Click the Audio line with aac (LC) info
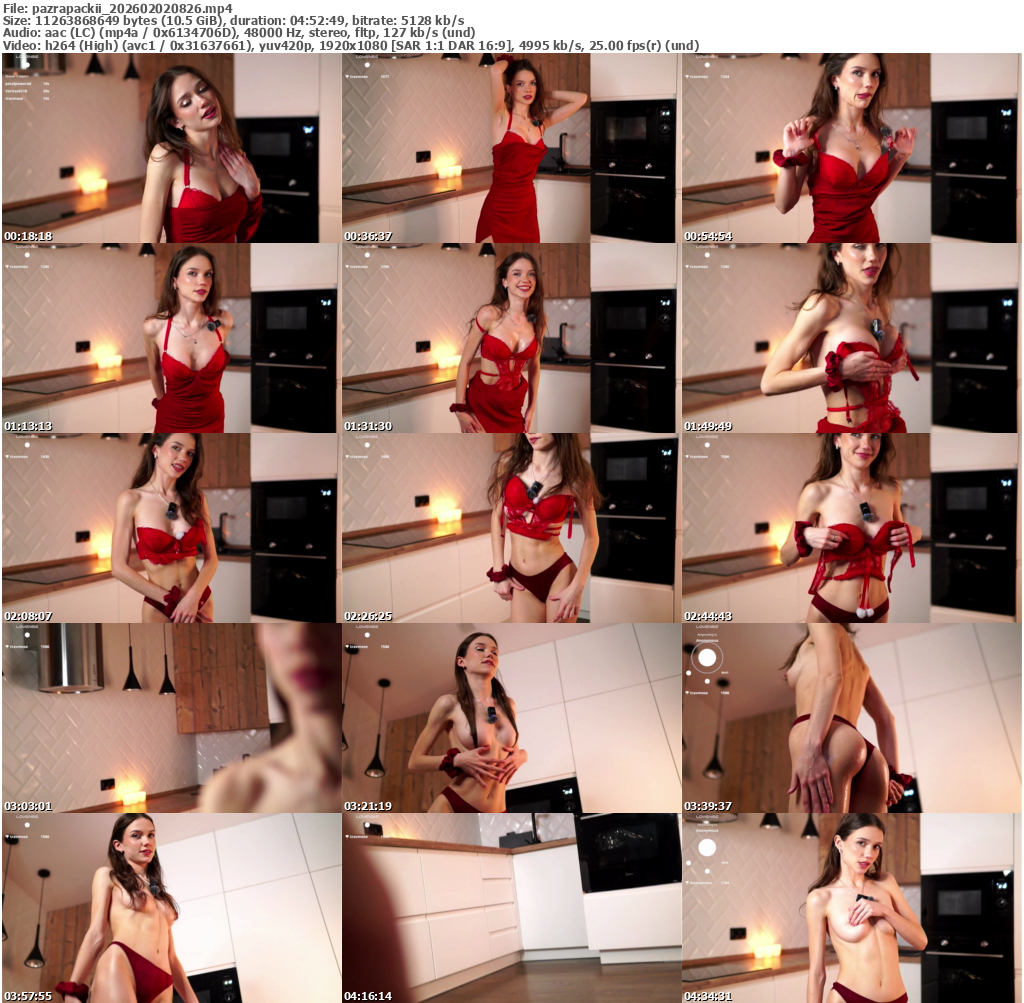 click(x=238, y=33)
